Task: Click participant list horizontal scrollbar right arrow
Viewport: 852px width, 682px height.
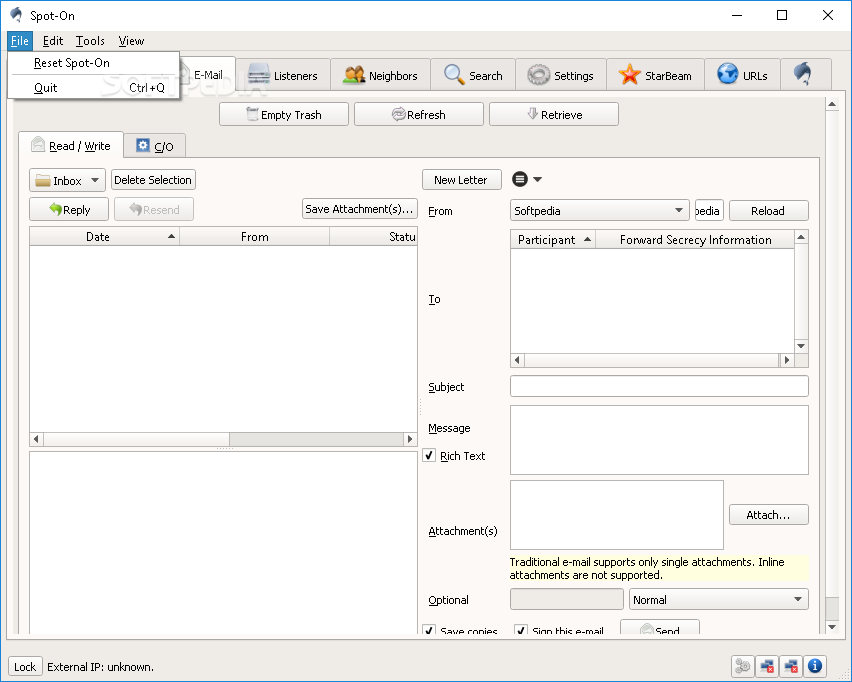Action: [x=786, y=360]
